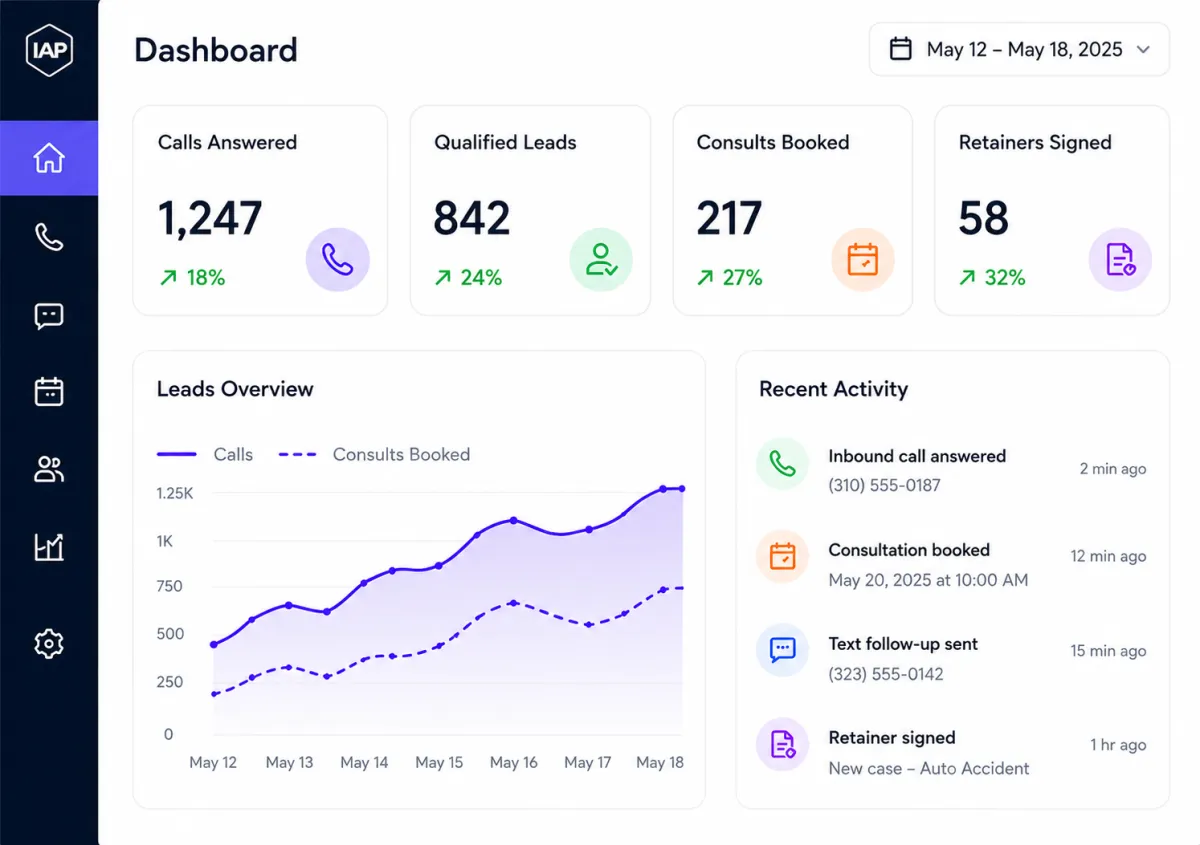Select the May 12 – May 18, 2025 range

click(1019, 49)
